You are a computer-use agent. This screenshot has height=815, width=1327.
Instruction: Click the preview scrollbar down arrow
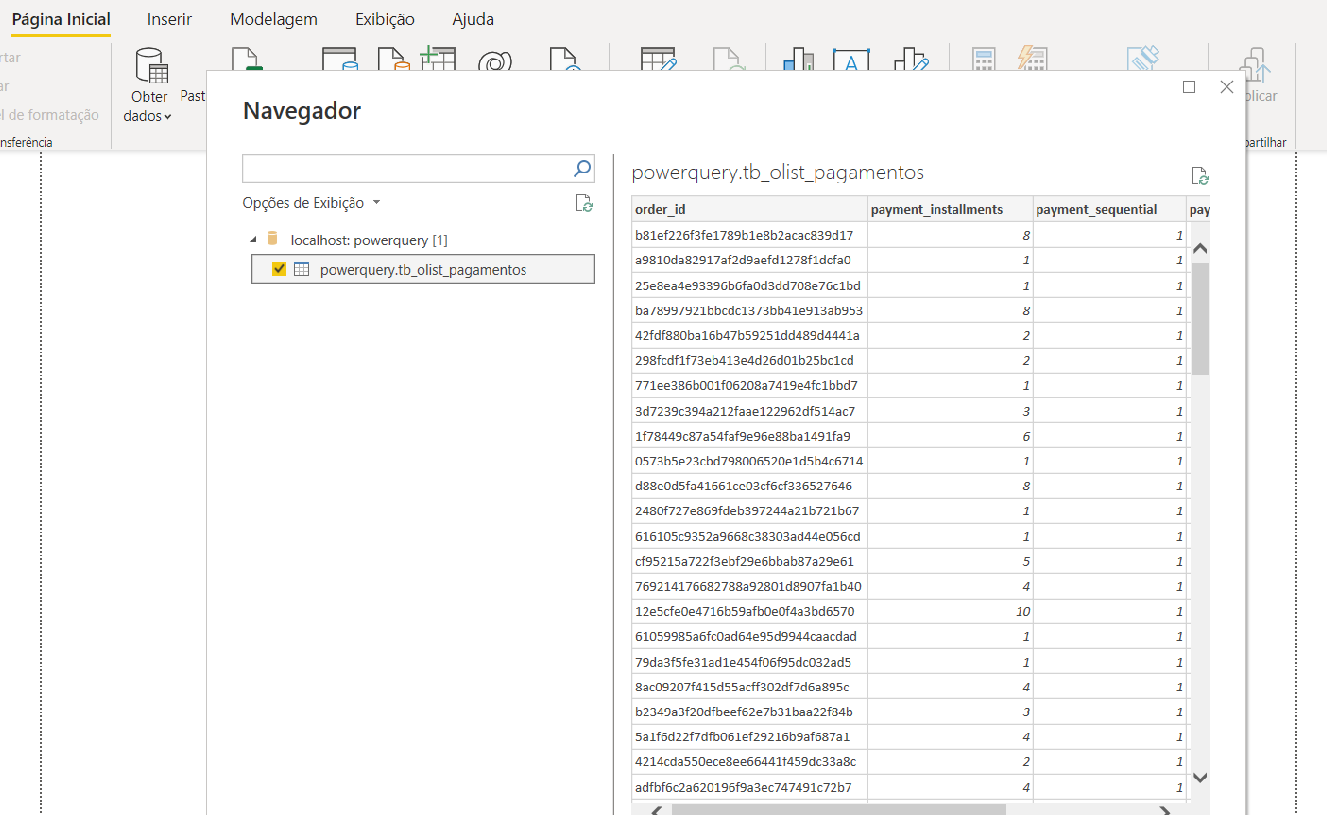pyautogui.click(x=1200, y=777)
